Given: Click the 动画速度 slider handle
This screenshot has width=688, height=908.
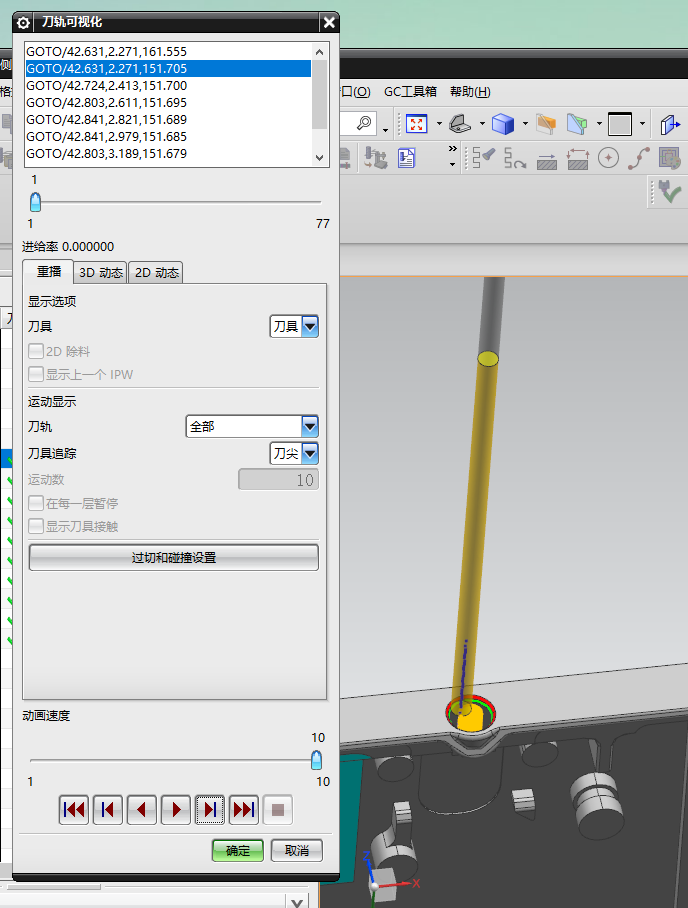Looking at the screenshot, I should (316, 760).
